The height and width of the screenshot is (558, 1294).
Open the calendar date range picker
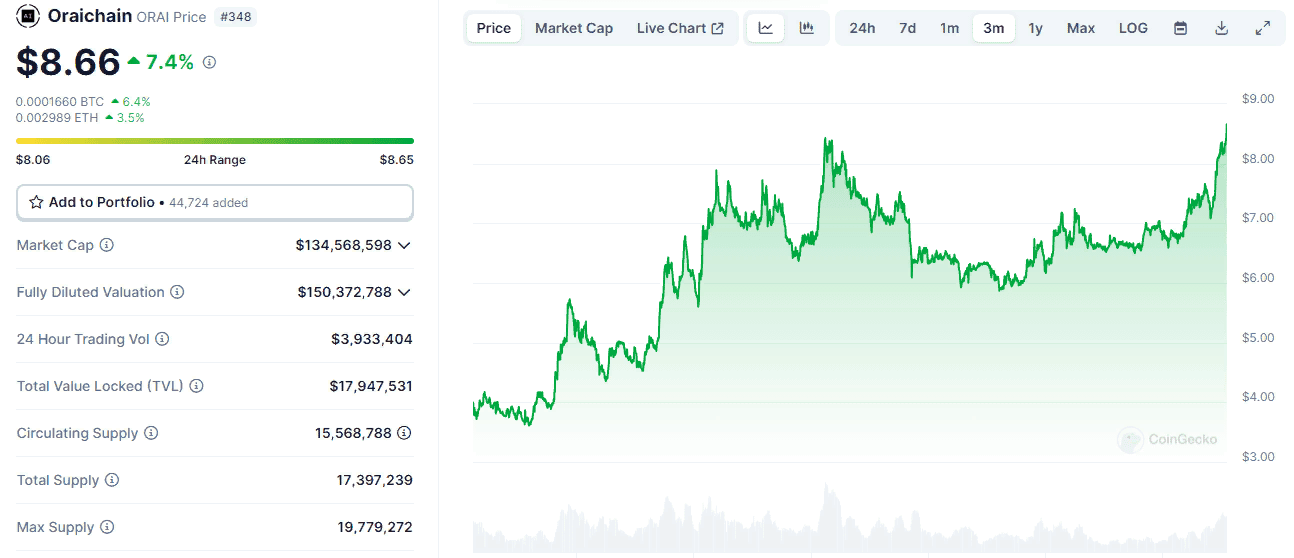[1180, 28]
